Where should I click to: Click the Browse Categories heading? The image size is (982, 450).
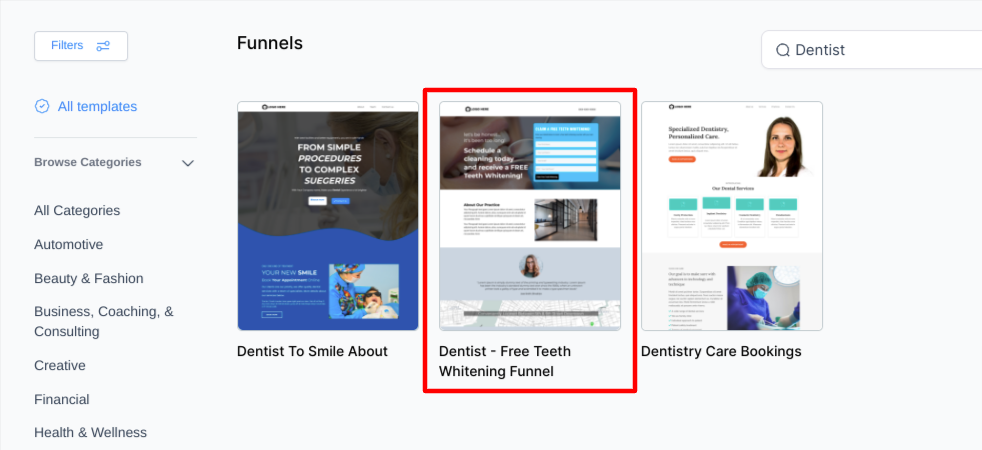pyautogui.click(x=88, y=162)
